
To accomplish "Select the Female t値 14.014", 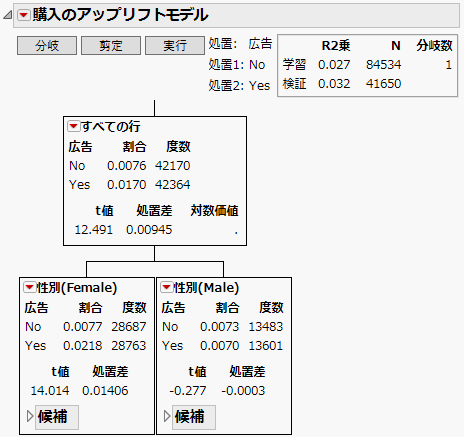I will click(50, 391).
